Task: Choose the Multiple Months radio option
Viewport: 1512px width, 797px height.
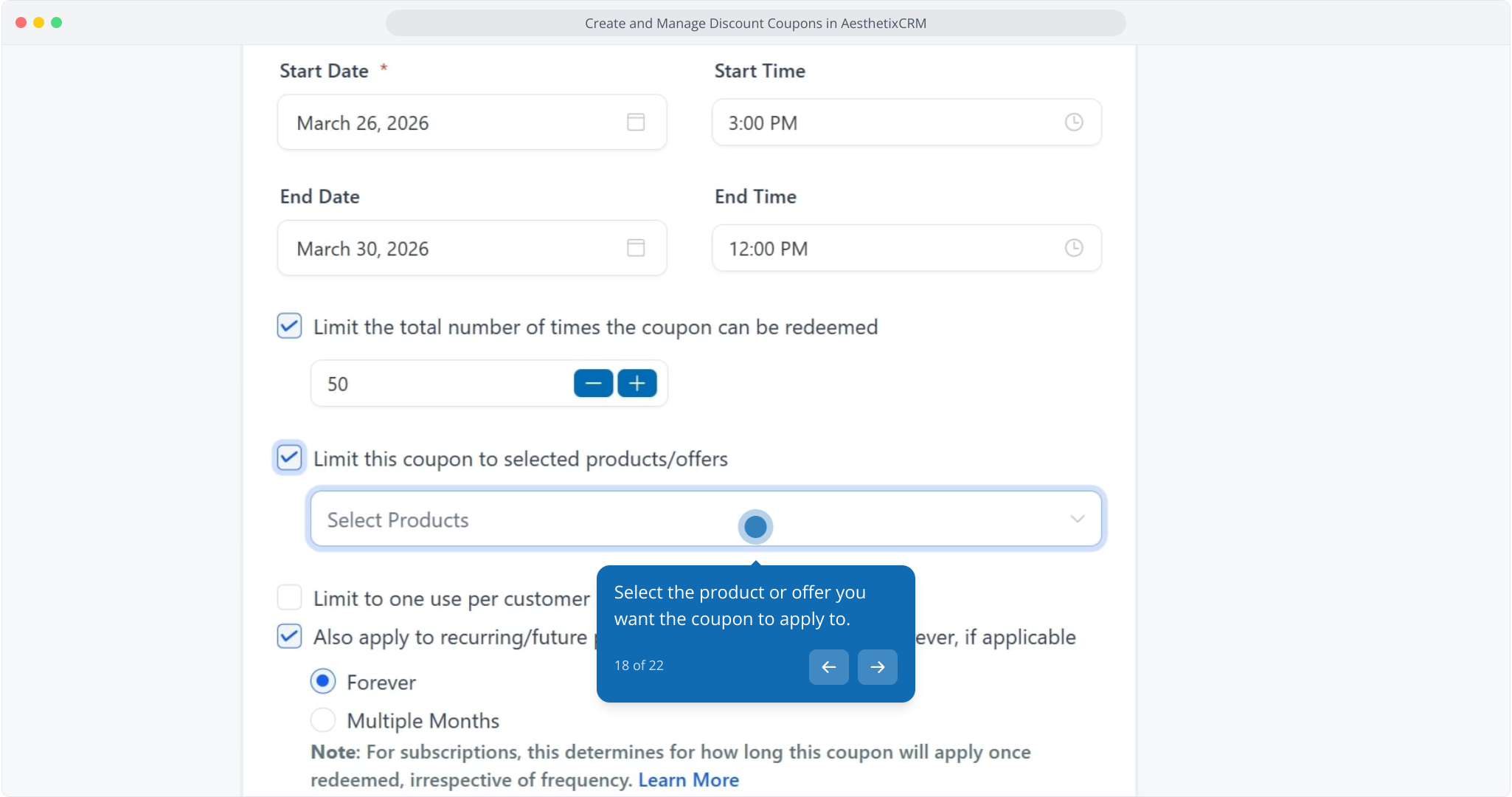Action: pos(323,720)
